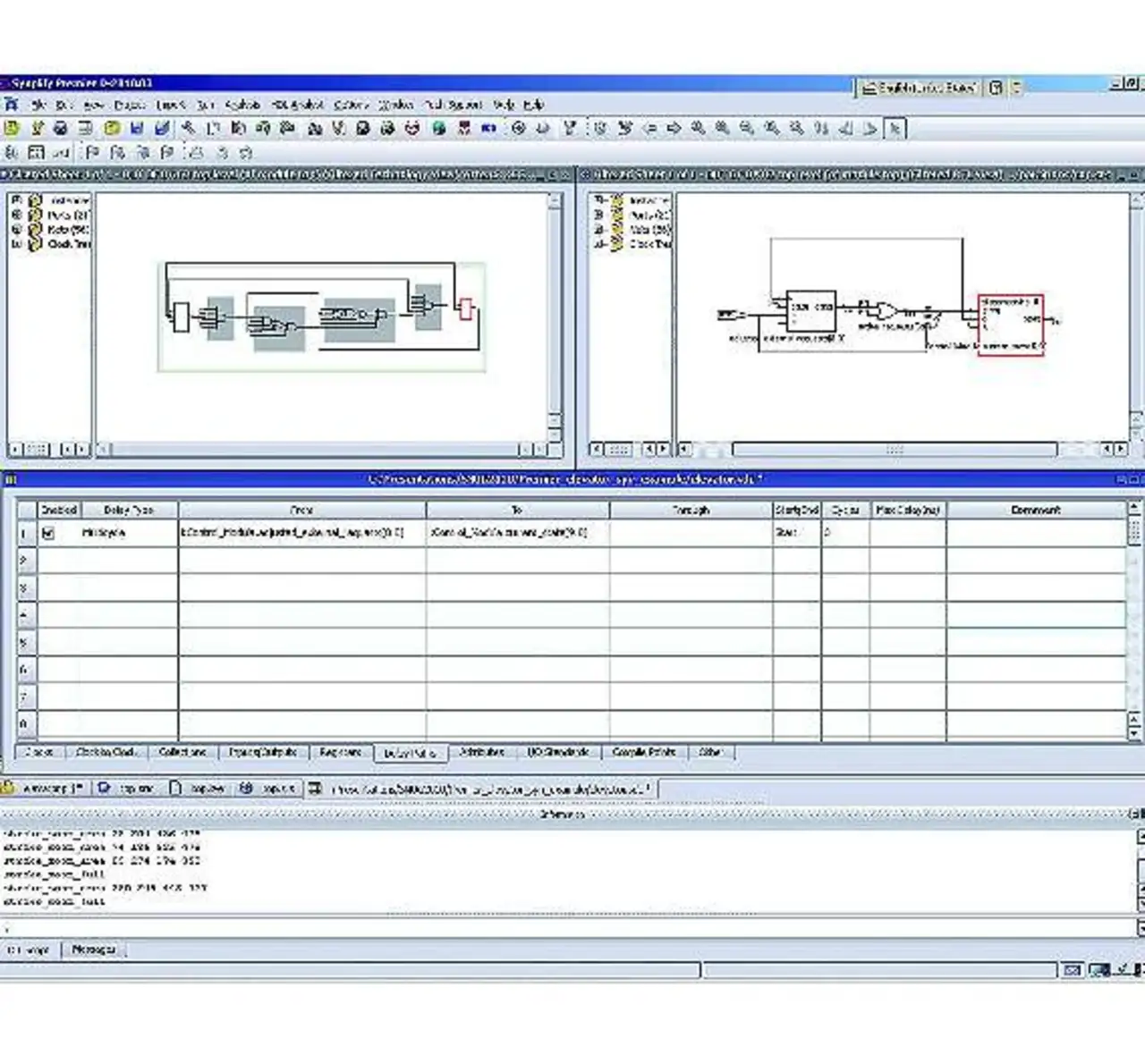Viewport: 1145px width, 1064px height.
Task: Click the first magnifier zoom icon
Action: click(698, 129)
